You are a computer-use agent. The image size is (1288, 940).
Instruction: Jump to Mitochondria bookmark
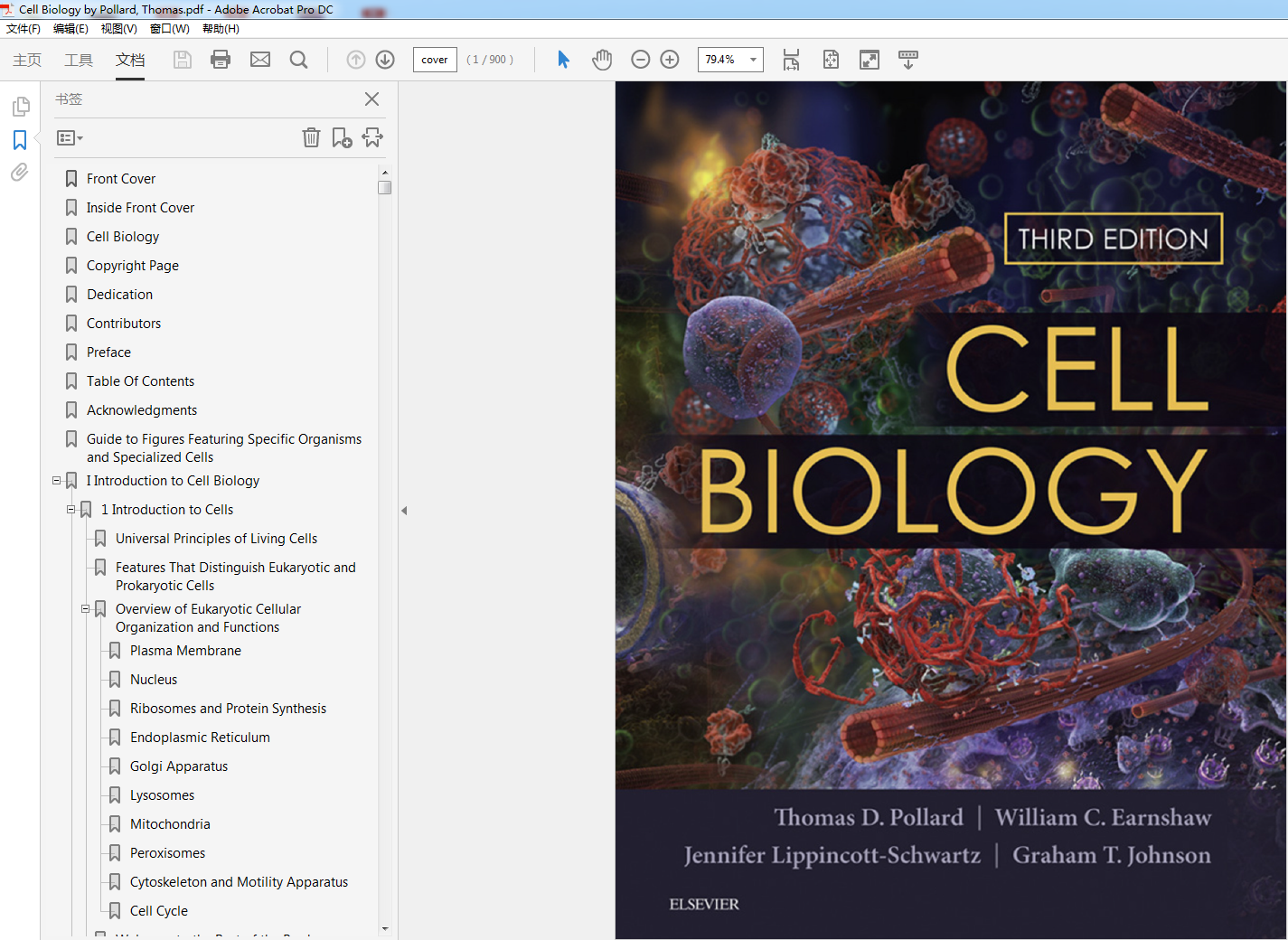[x=170, y=824]
